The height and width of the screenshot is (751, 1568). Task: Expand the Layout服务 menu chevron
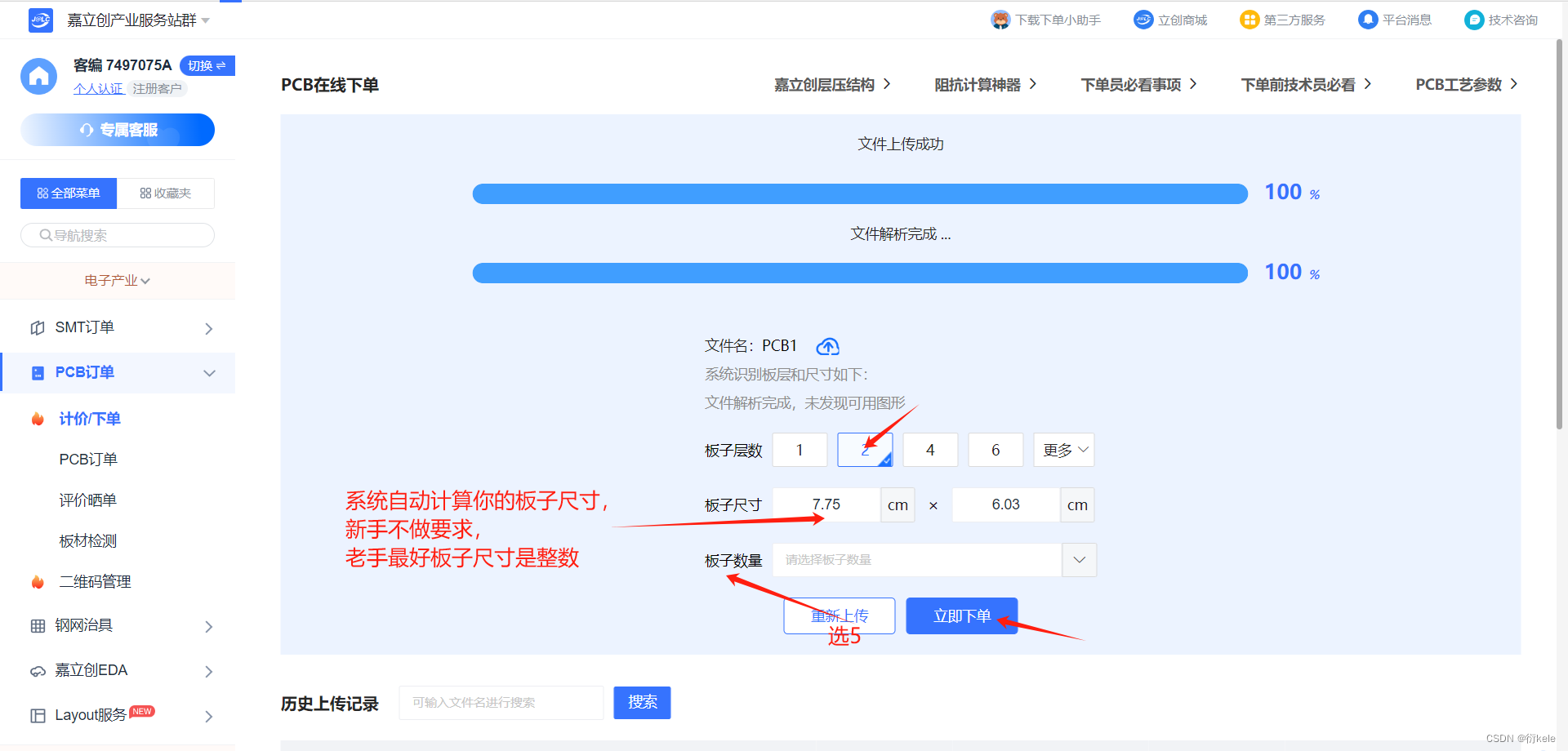tap(209, 716)
